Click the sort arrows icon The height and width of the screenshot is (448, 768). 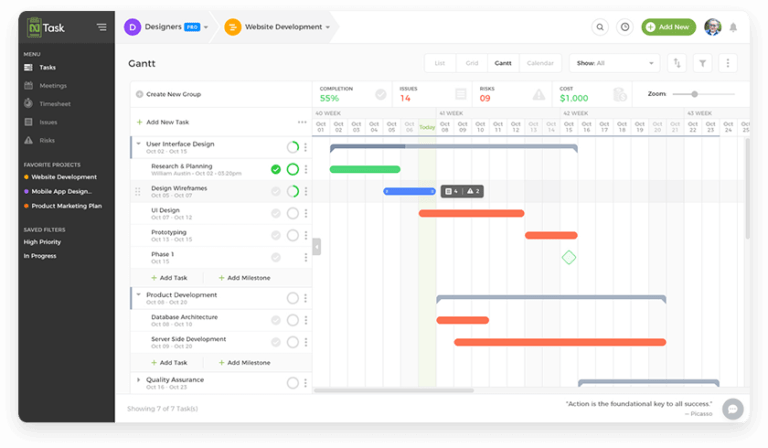[677, 63]
